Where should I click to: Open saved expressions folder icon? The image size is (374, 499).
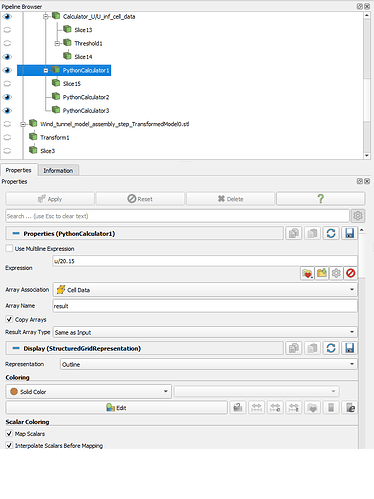tap(322, 273)
